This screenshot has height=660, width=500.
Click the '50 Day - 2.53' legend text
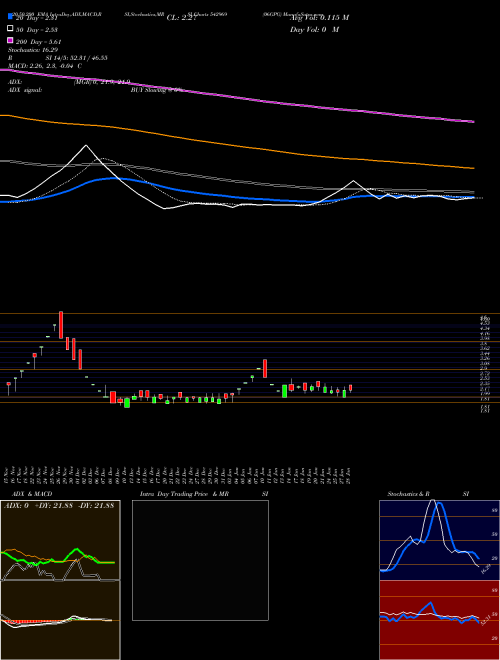point(37,29)
